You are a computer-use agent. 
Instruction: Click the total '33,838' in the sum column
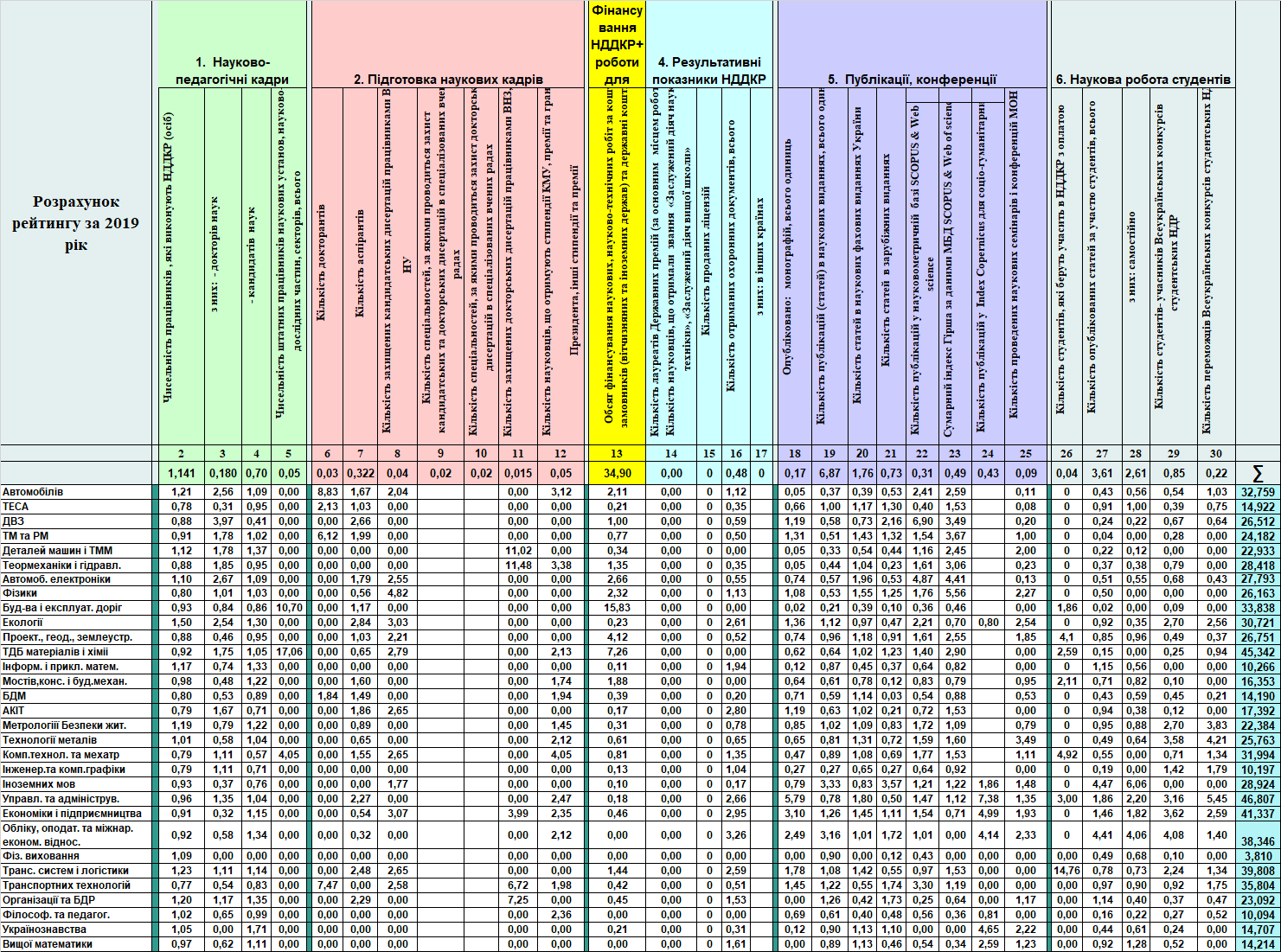click(x=1258, y=609)
